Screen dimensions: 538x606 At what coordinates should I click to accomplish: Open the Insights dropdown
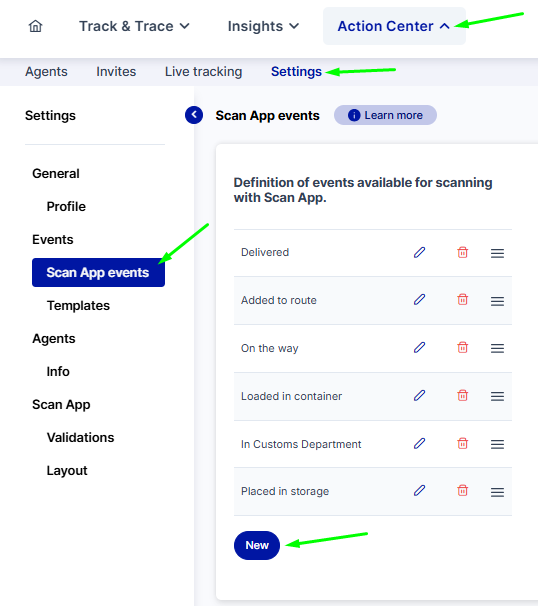point(263,26)
